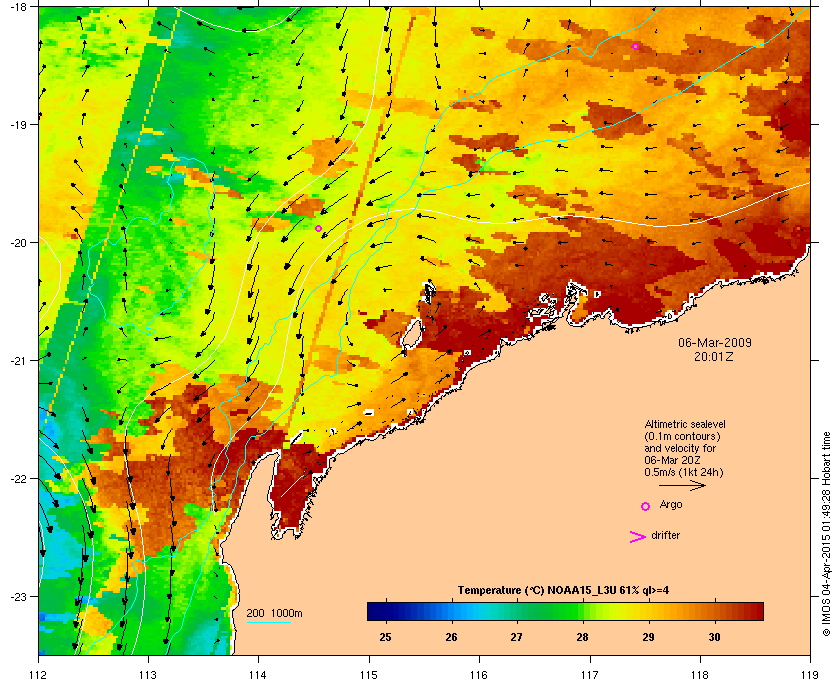Image resolution: width=840 pixels, height=680 pixels.
Task: Click the time label 20:01Z
Action: point(714,356)
